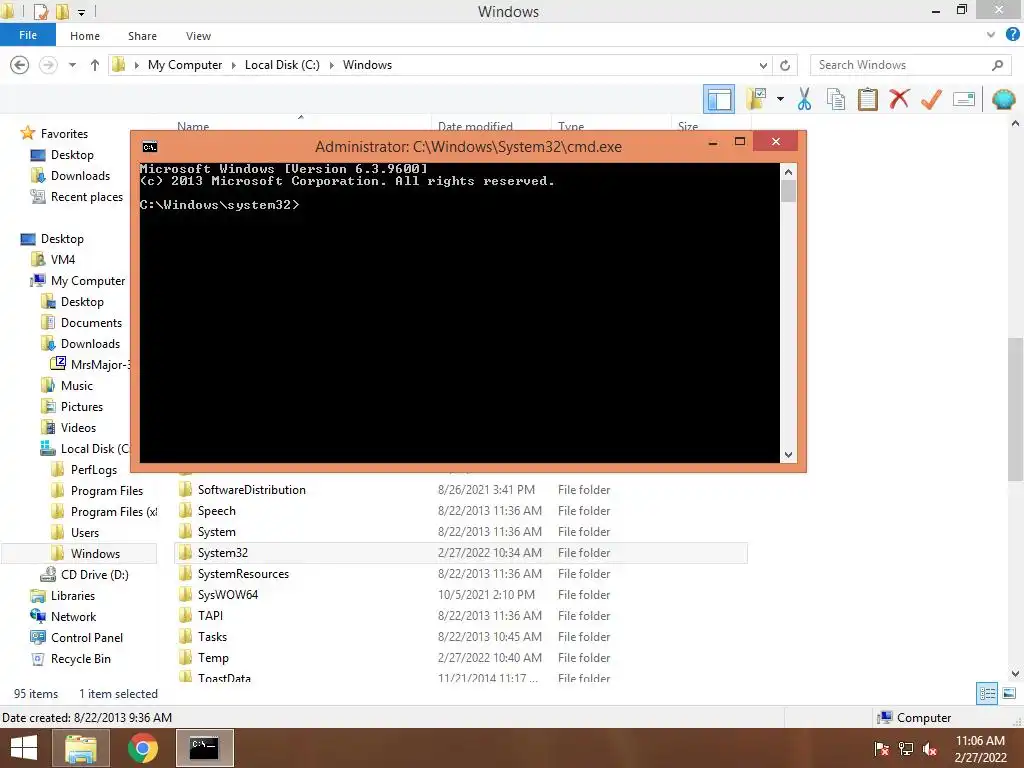Select Network in navigation tree
The width and height of the screenshot is (1024, 768).
click(x=73, y=616)
